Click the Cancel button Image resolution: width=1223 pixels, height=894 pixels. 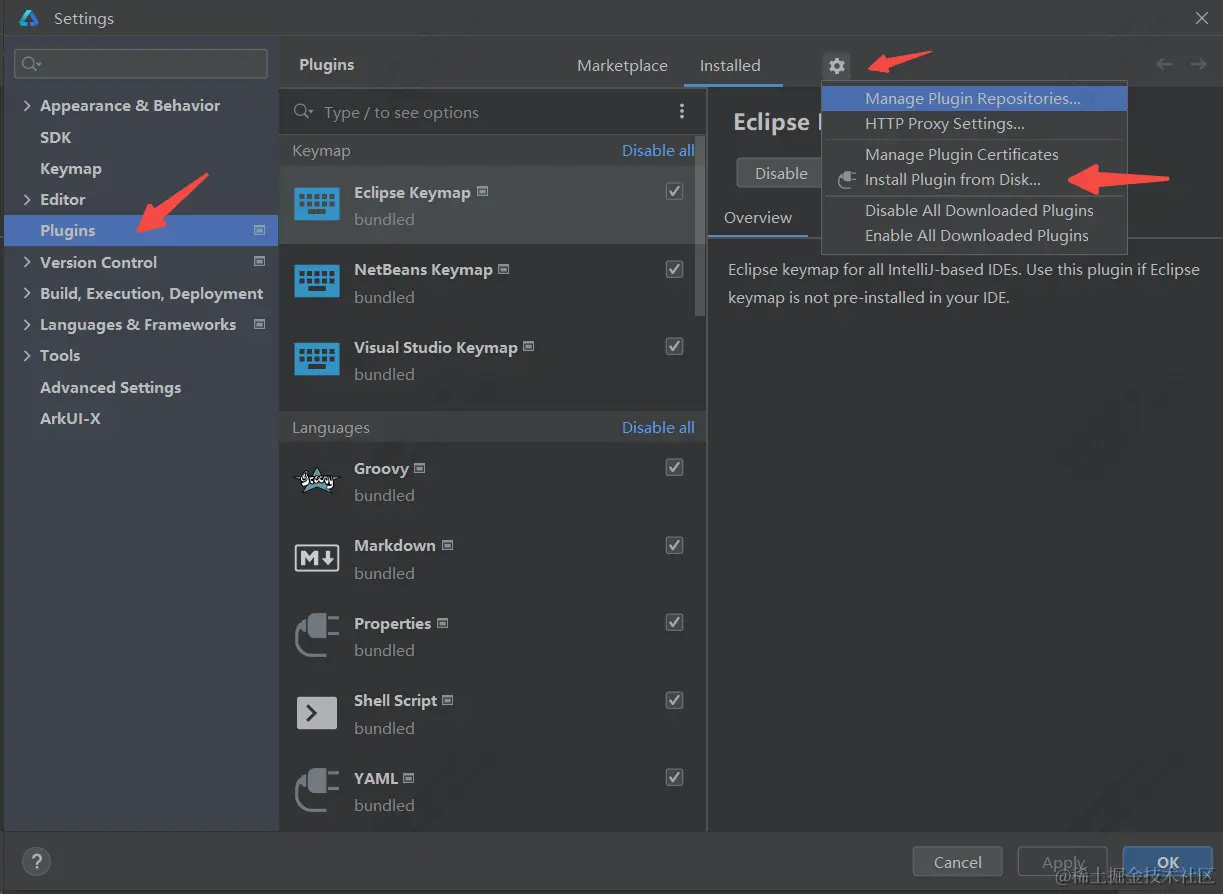(958, 862)
